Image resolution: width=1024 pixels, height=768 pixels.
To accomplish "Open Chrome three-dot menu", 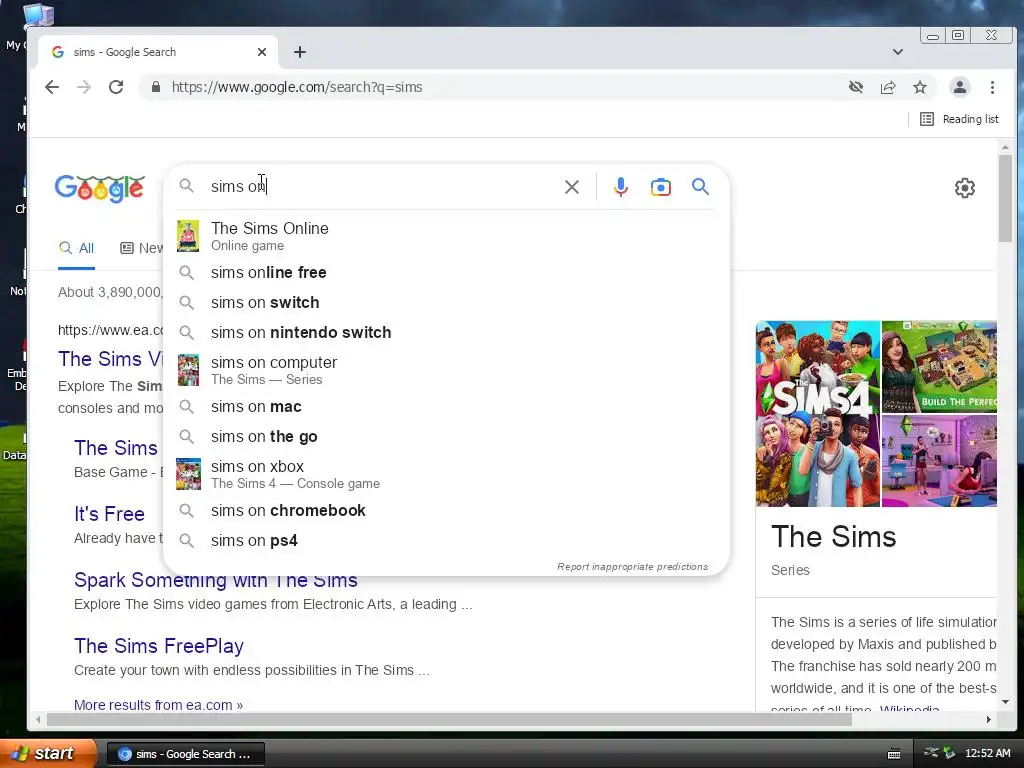I will [x=992, y=87].
